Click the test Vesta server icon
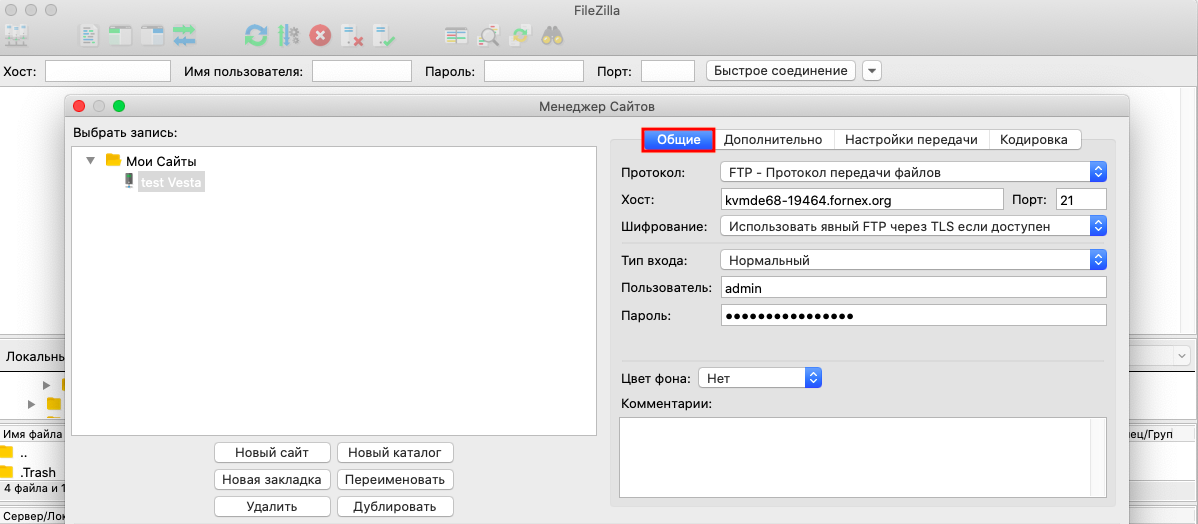This screenshot has height=524, width=1198. (x=129, y=182)
